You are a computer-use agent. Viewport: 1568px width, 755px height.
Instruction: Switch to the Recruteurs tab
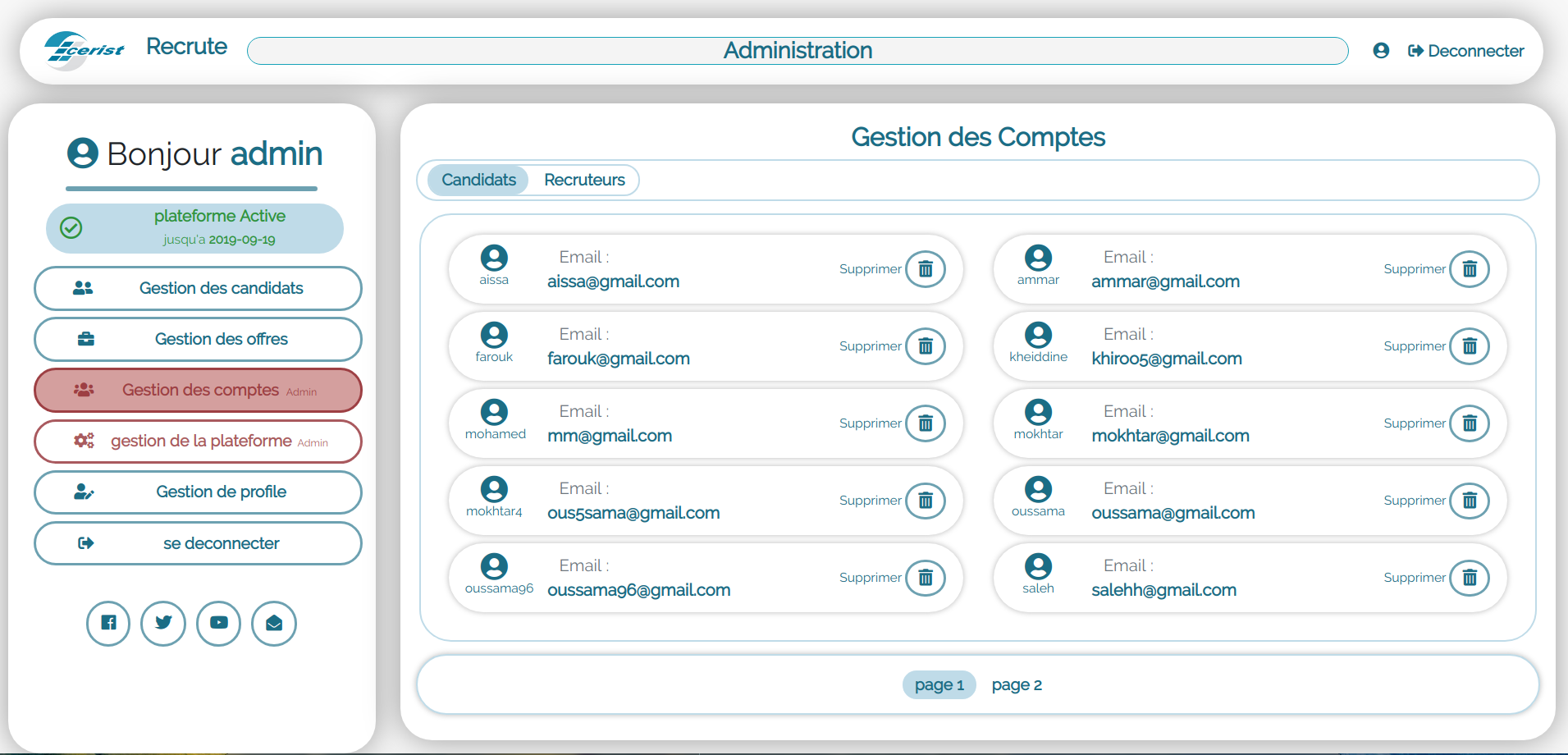click(x=584, y=180)
